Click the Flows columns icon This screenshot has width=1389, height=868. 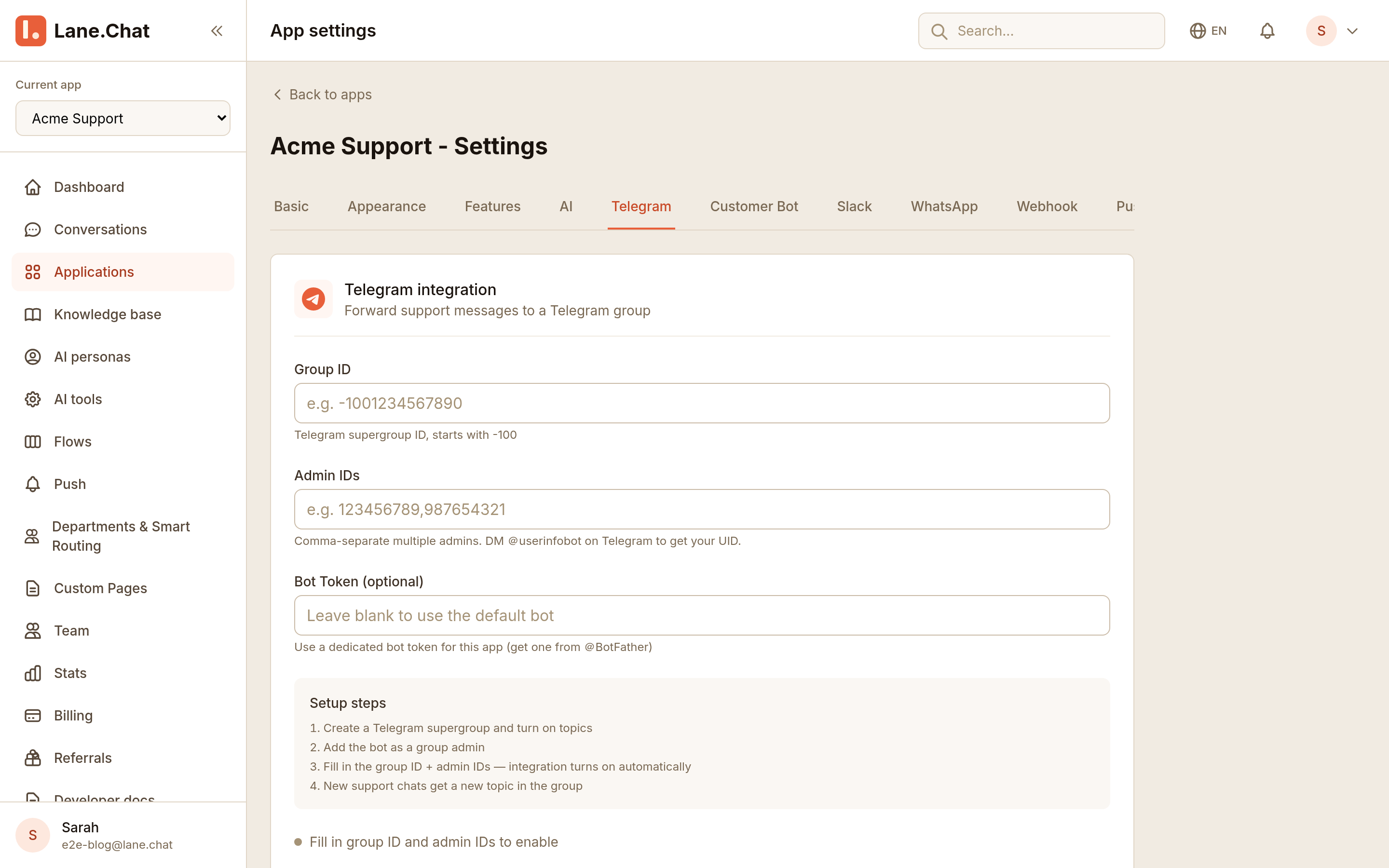click(x=33, y=442)
